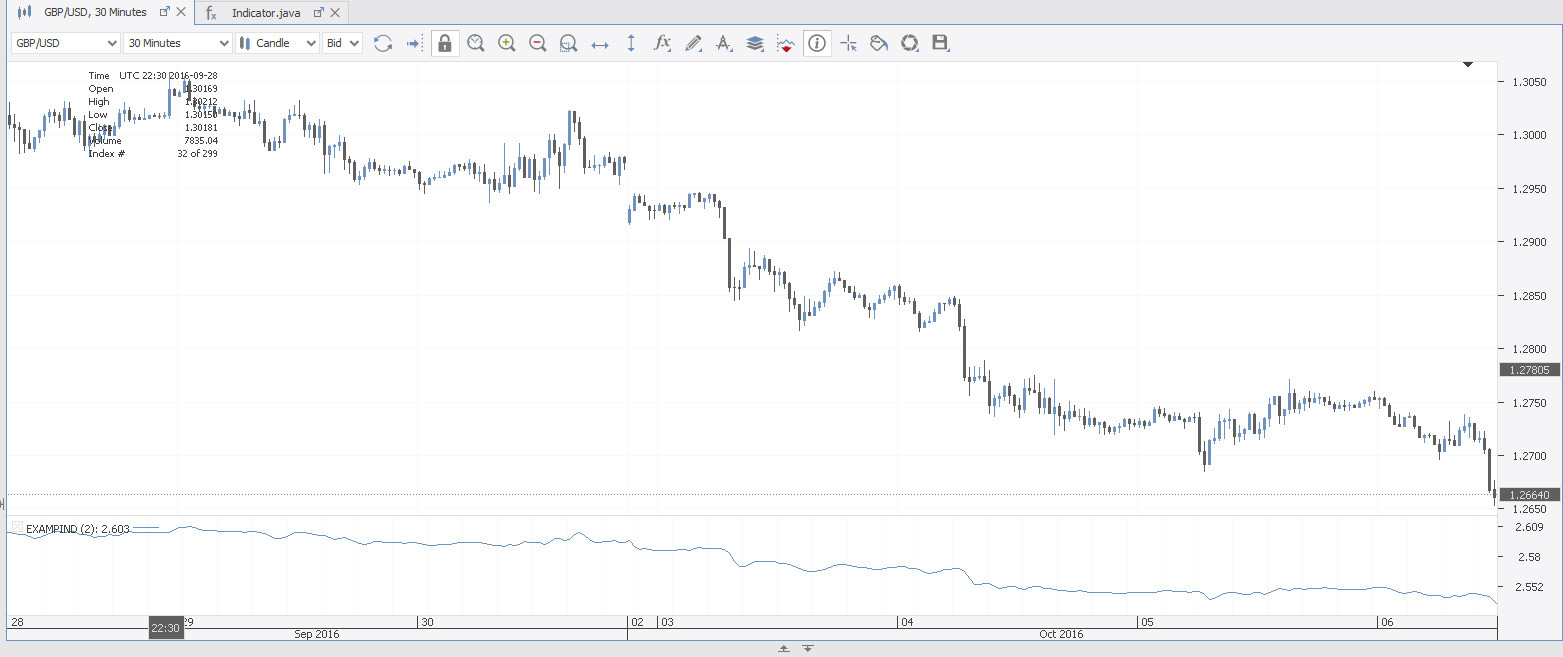The width and height of the screenshot is (1563, 657).
Task: Open the pencil drawing tools
Action: point(693,43)
